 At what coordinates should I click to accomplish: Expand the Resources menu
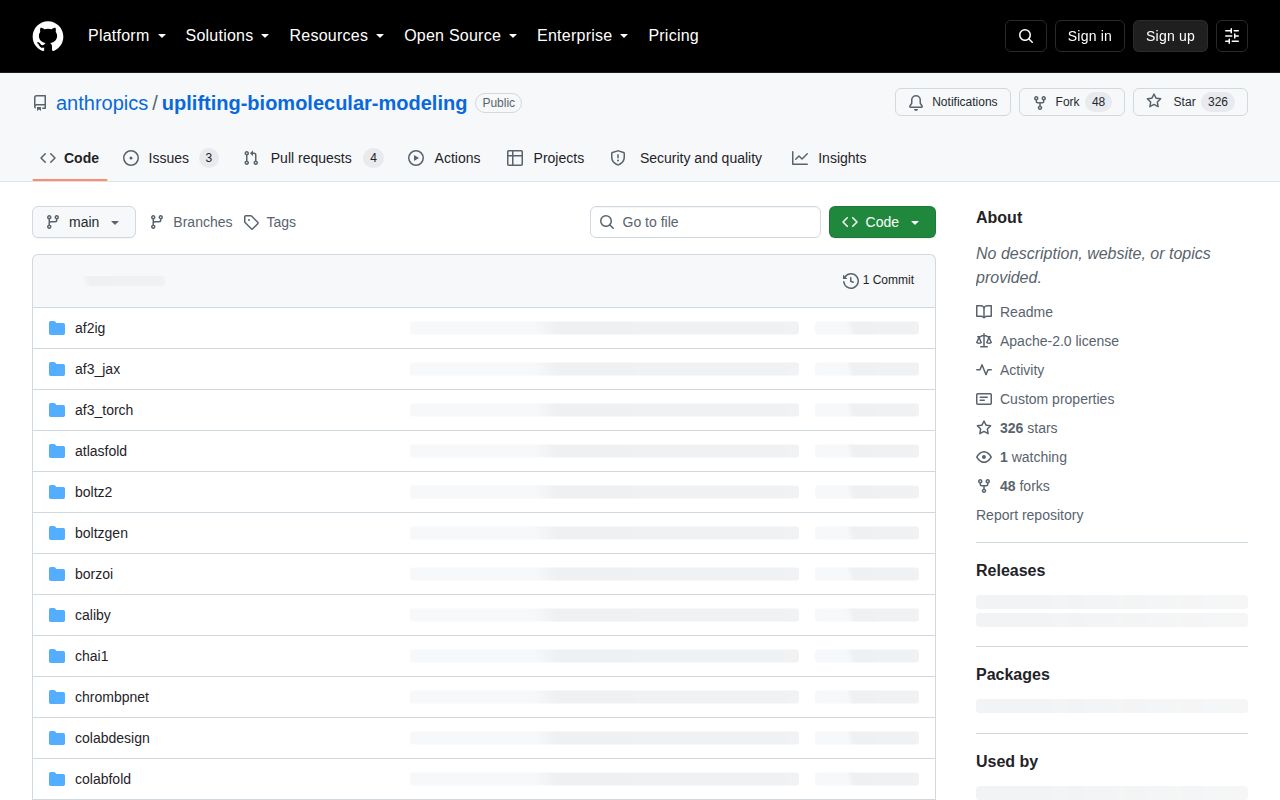pyautogui.click(x=337, y=36)
